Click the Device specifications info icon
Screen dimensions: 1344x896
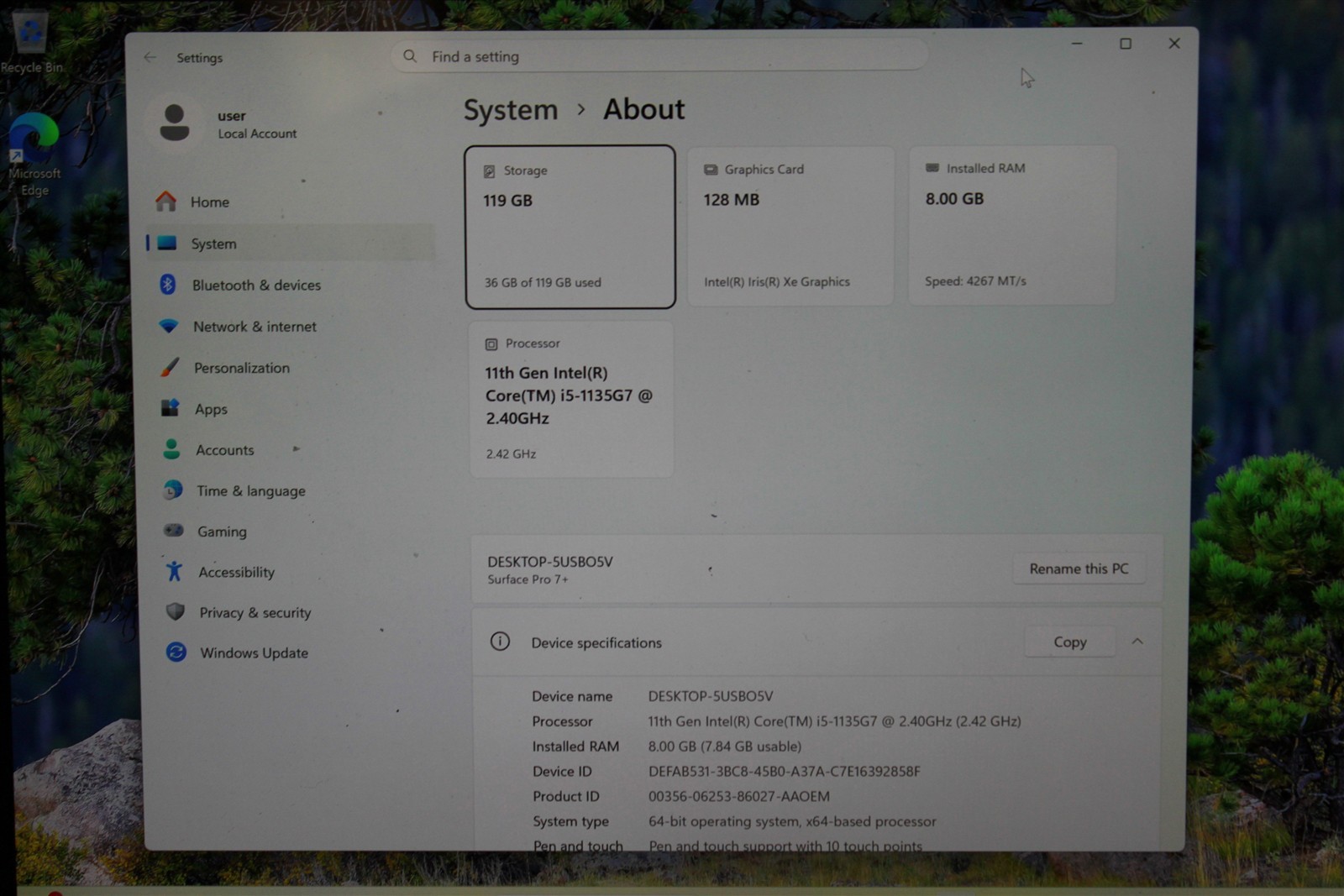point(500,642)
